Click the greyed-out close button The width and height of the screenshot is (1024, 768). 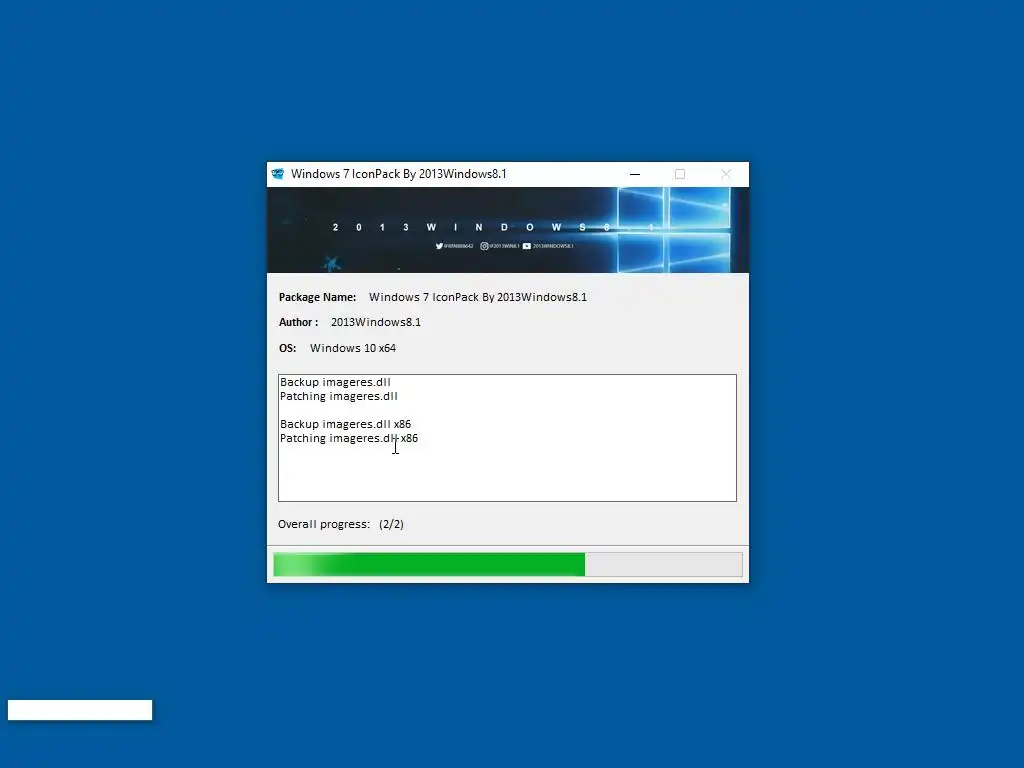(726, 174)
